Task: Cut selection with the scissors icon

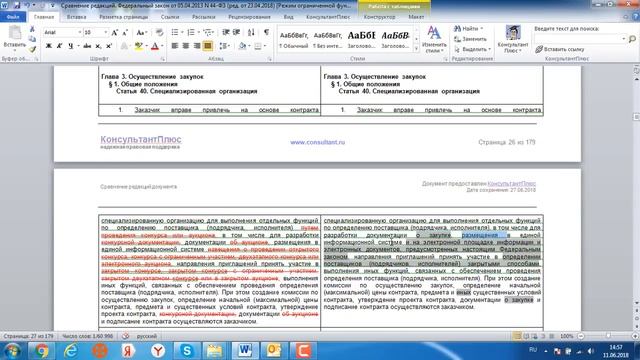Action: tap(32, 29)
